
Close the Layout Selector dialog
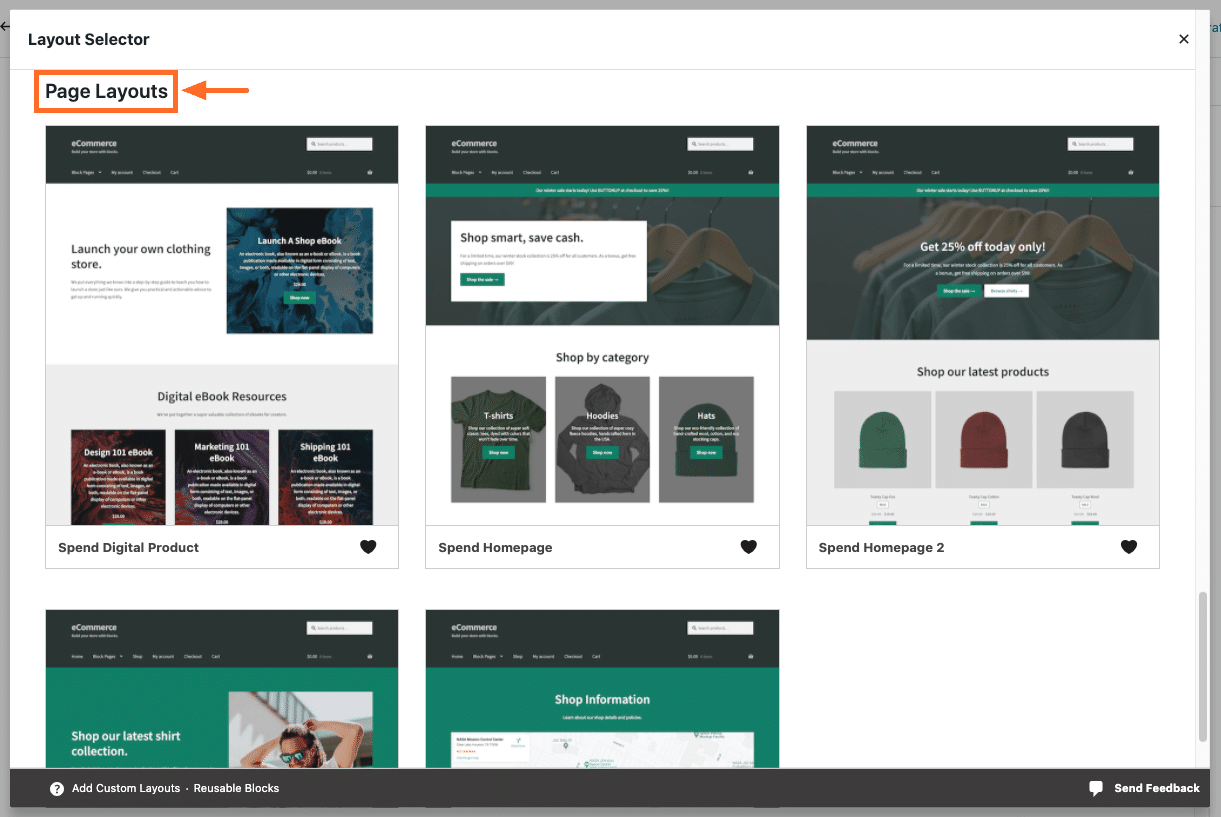pos(1183,39)
